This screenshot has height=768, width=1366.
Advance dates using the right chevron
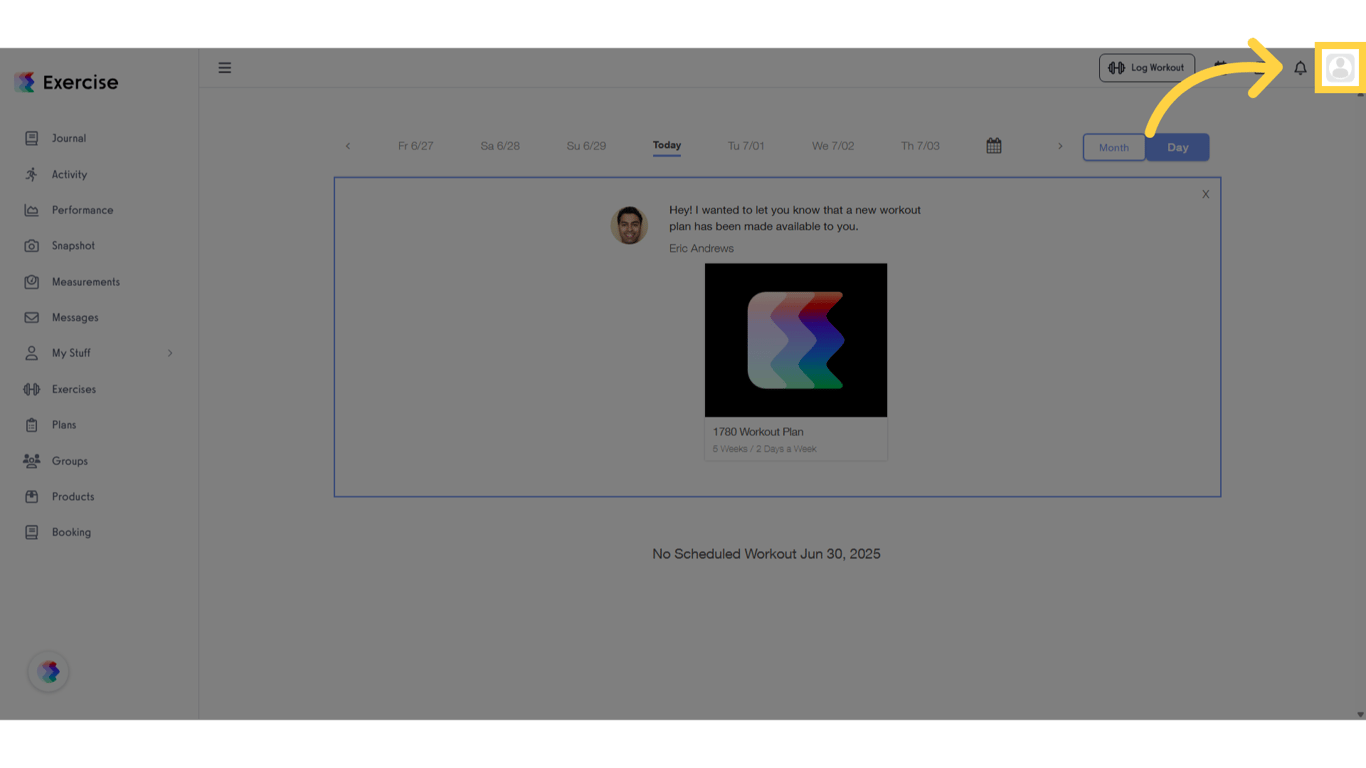(x=1060, y=145)
